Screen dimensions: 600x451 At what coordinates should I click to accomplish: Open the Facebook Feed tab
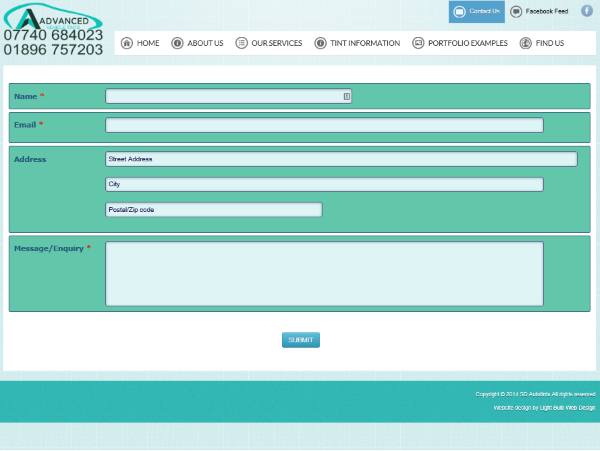click(x=539, y=11)
